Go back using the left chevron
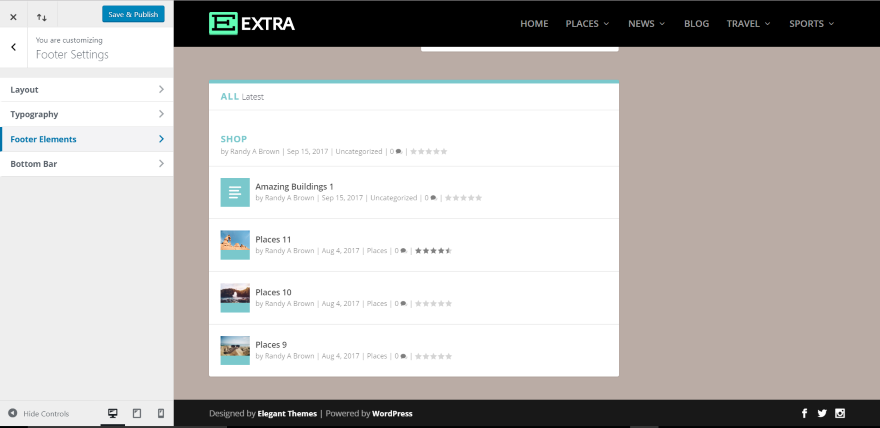The height and width of the screenshot is (428, 880). 13,47
